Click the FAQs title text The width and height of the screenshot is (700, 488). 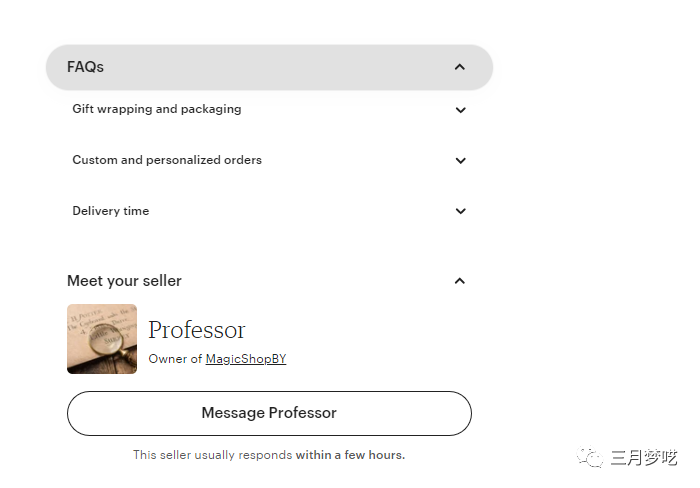coord(85,67)
